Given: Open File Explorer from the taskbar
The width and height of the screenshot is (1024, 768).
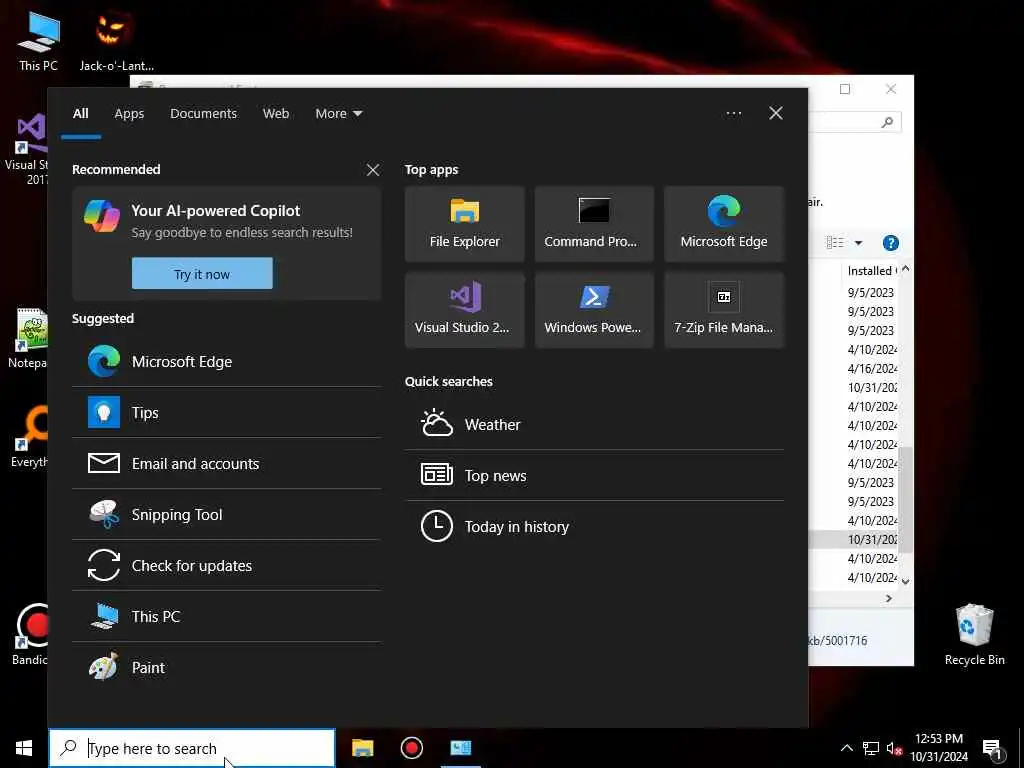Looking at the screenshot, I should pyautogui.click(x=362, y=748).
